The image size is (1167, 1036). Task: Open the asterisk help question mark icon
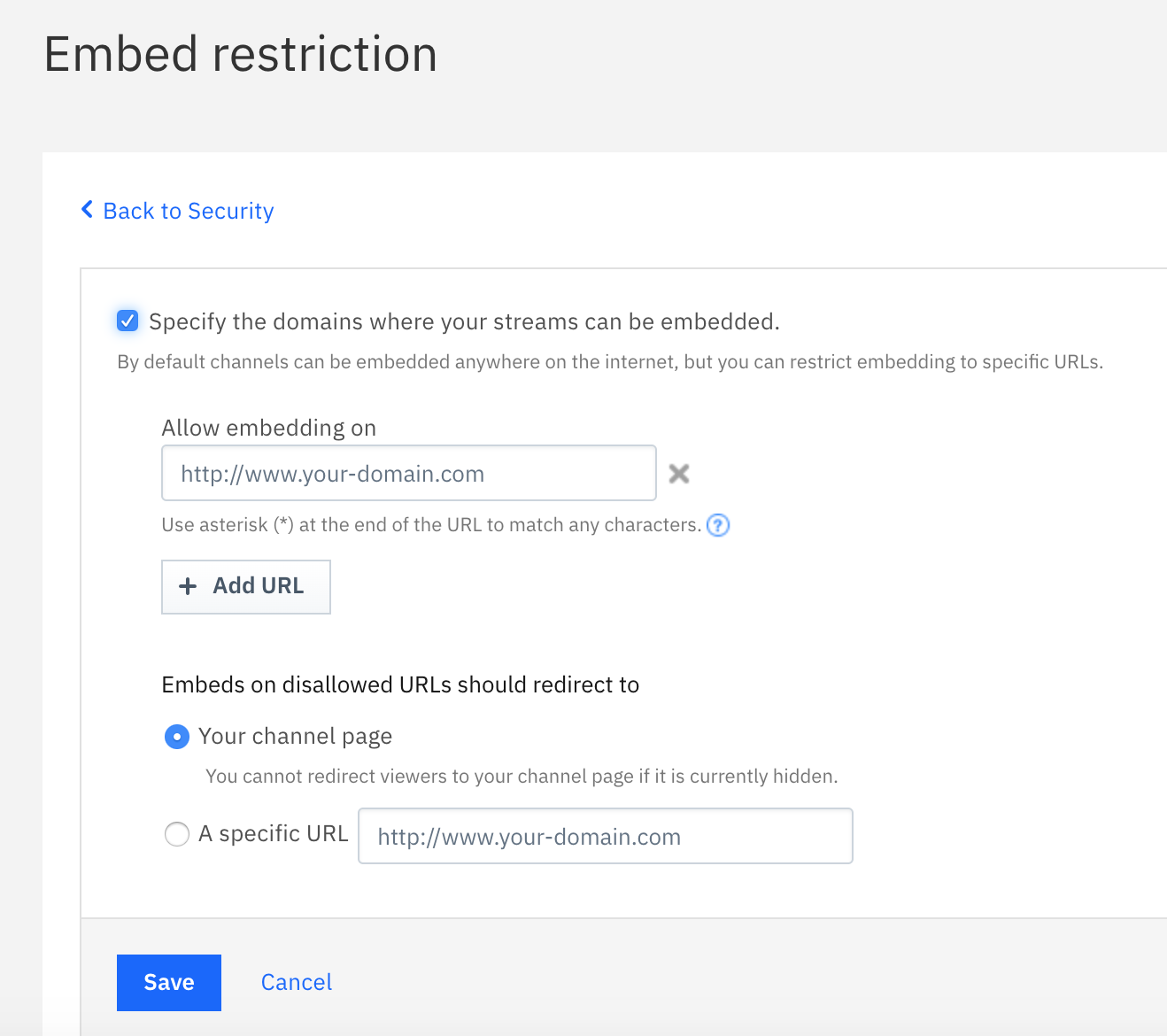point(718,525)
